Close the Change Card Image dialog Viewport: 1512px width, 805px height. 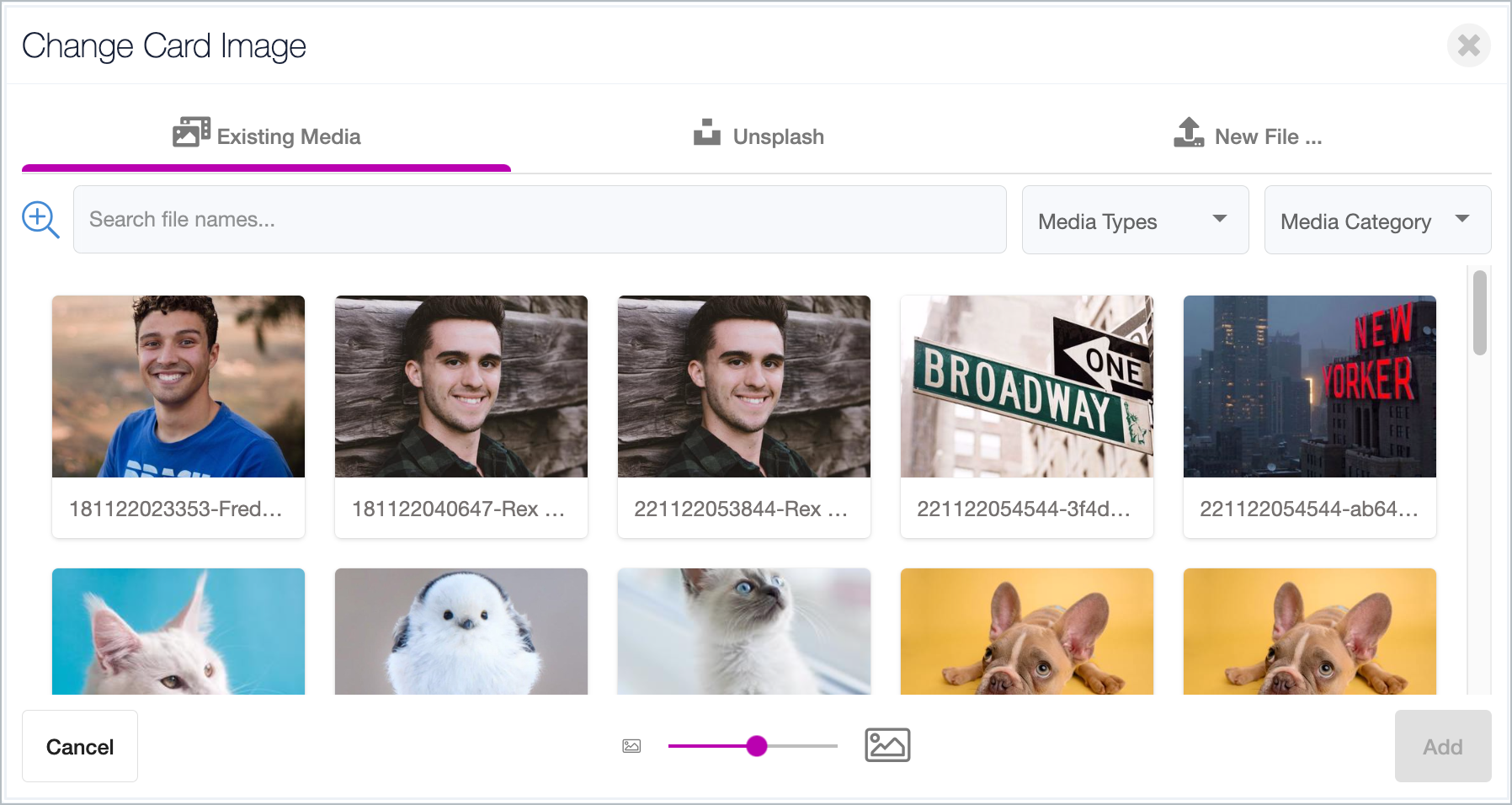click(x=1469, y=45)
